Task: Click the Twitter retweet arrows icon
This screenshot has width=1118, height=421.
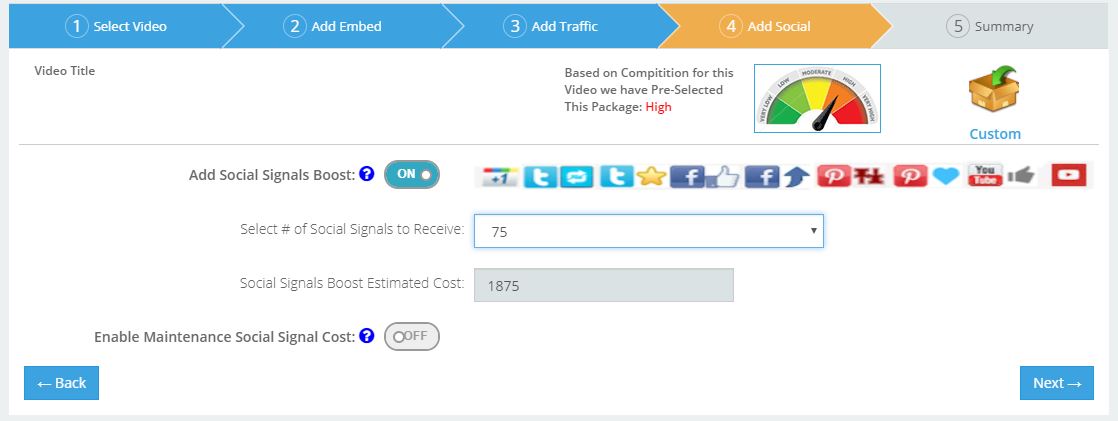Action: (x=575, y=176)
